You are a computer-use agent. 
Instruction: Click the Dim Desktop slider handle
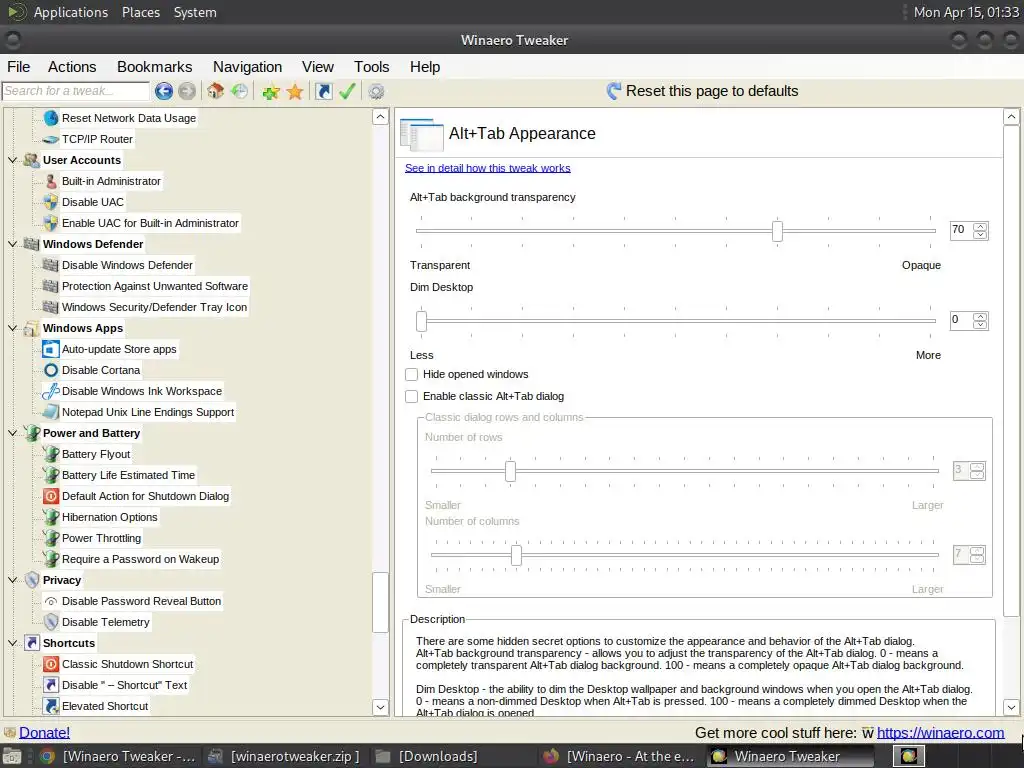coord(422,321)
